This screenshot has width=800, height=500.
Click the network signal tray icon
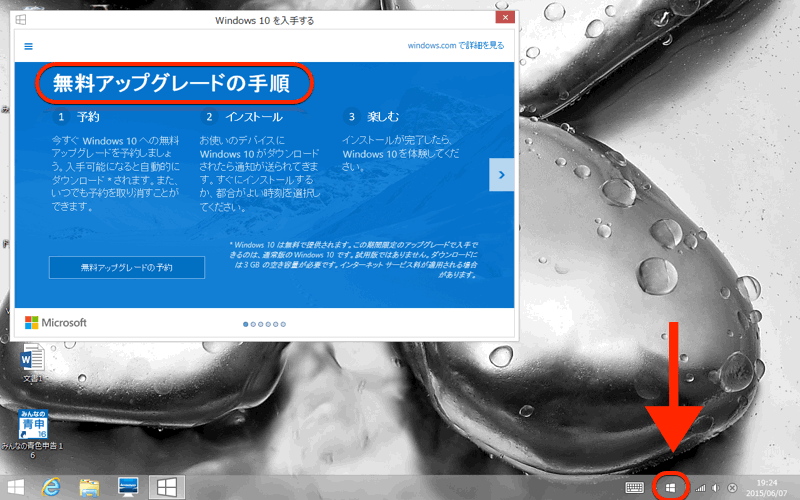click(700, 487)
